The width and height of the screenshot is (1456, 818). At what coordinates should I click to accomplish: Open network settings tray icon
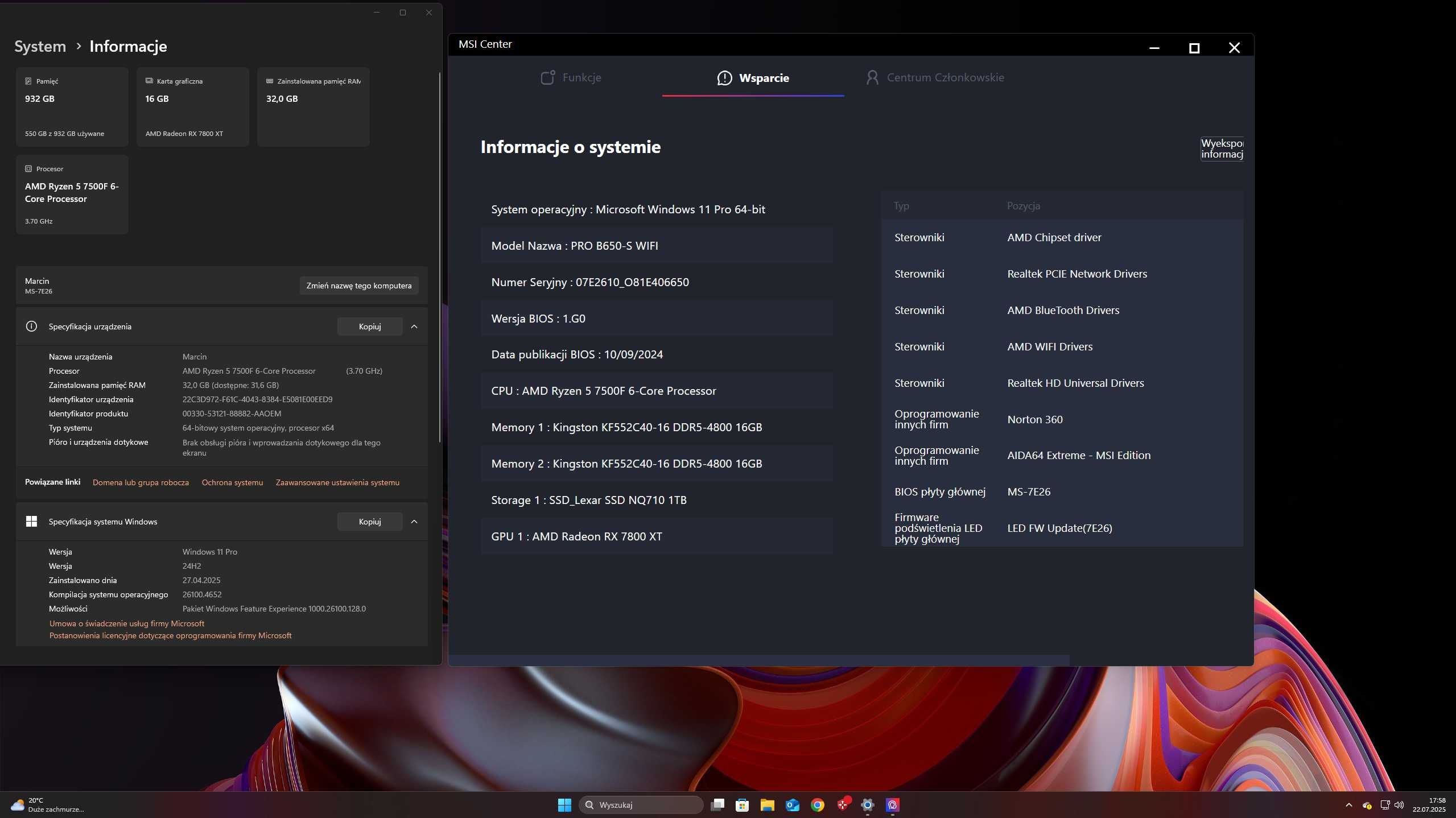[x=1385, y=805]
